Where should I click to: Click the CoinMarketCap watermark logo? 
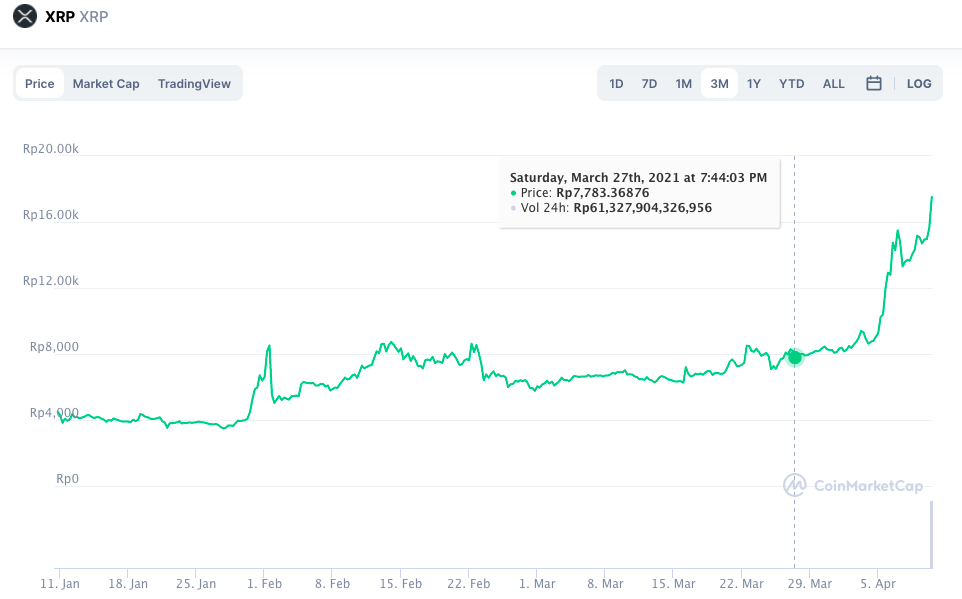point(853,485)
